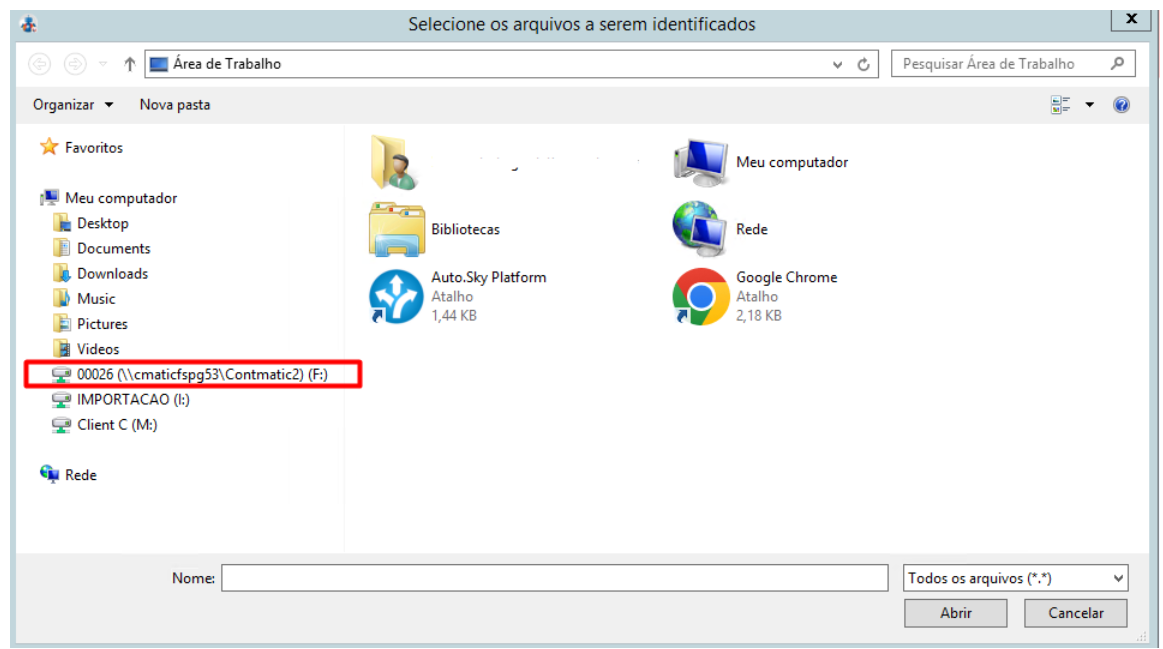Click the Cancelar button

[1075, 613]
